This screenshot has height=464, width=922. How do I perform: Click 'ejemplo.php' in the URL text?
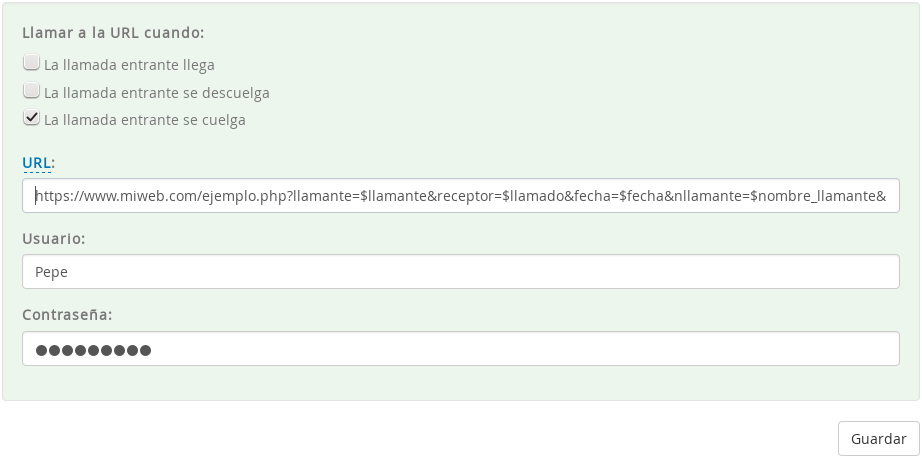click(248, 196)
